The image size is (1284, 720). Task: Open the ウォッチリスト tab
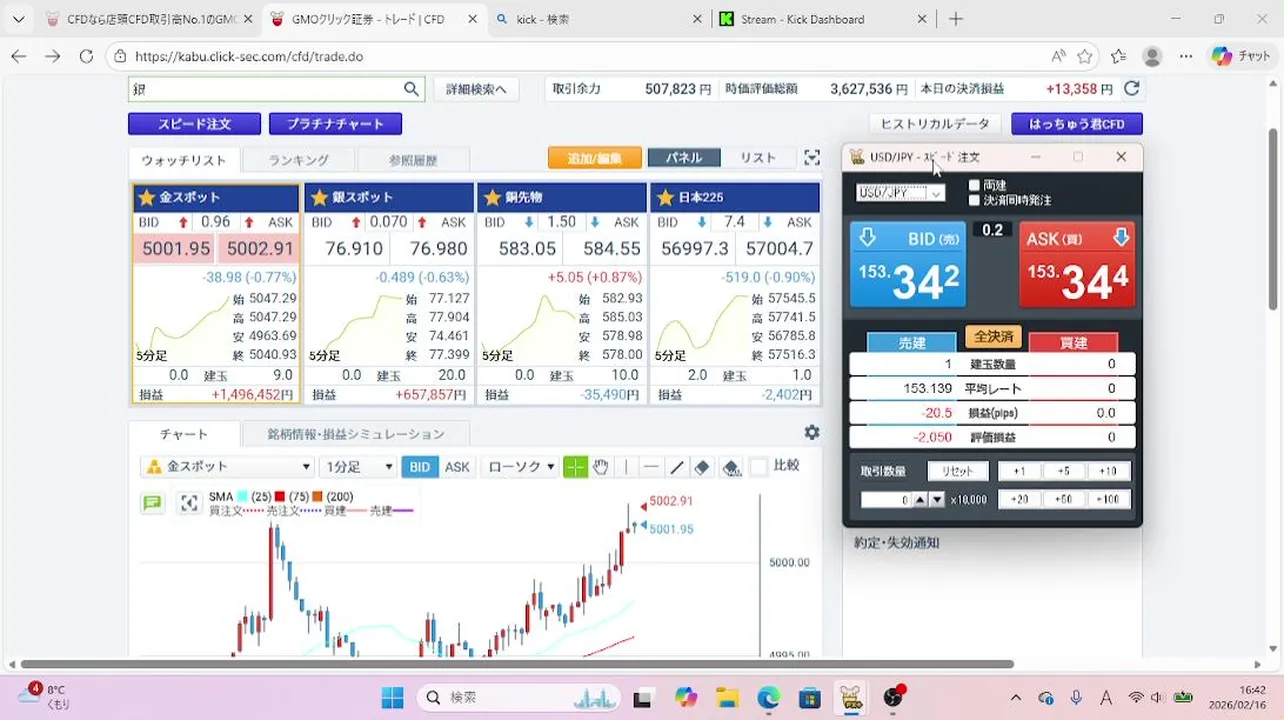click(184, 160)
